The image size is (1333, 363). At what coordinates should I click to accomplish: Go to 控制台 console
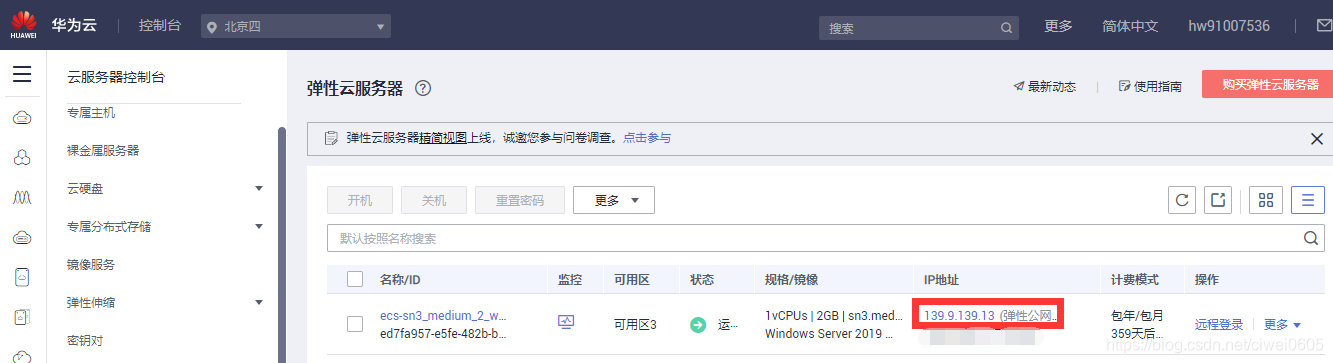(160, 25)
